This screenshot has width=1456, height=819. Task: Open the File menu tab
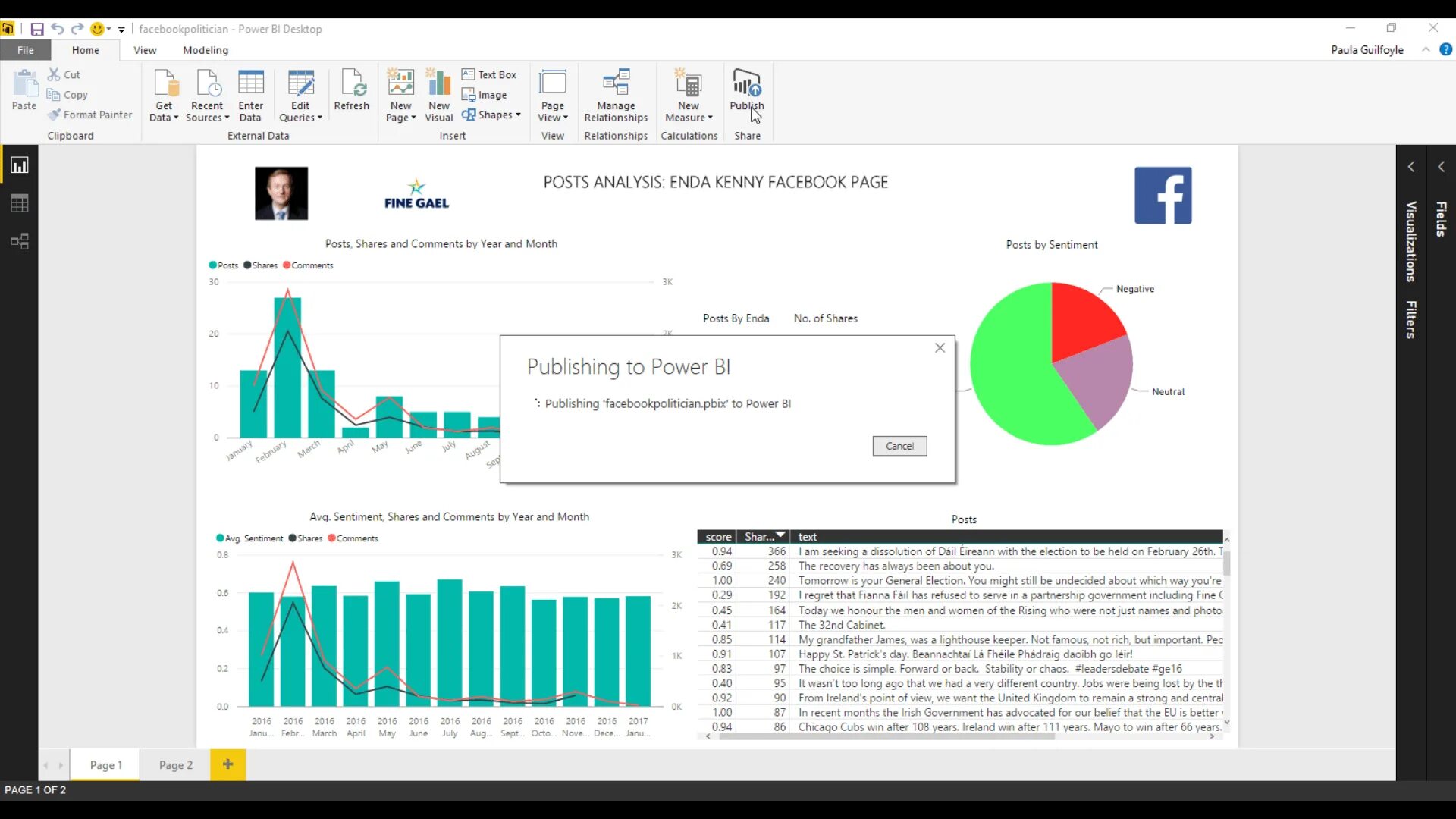click(26, 50)
